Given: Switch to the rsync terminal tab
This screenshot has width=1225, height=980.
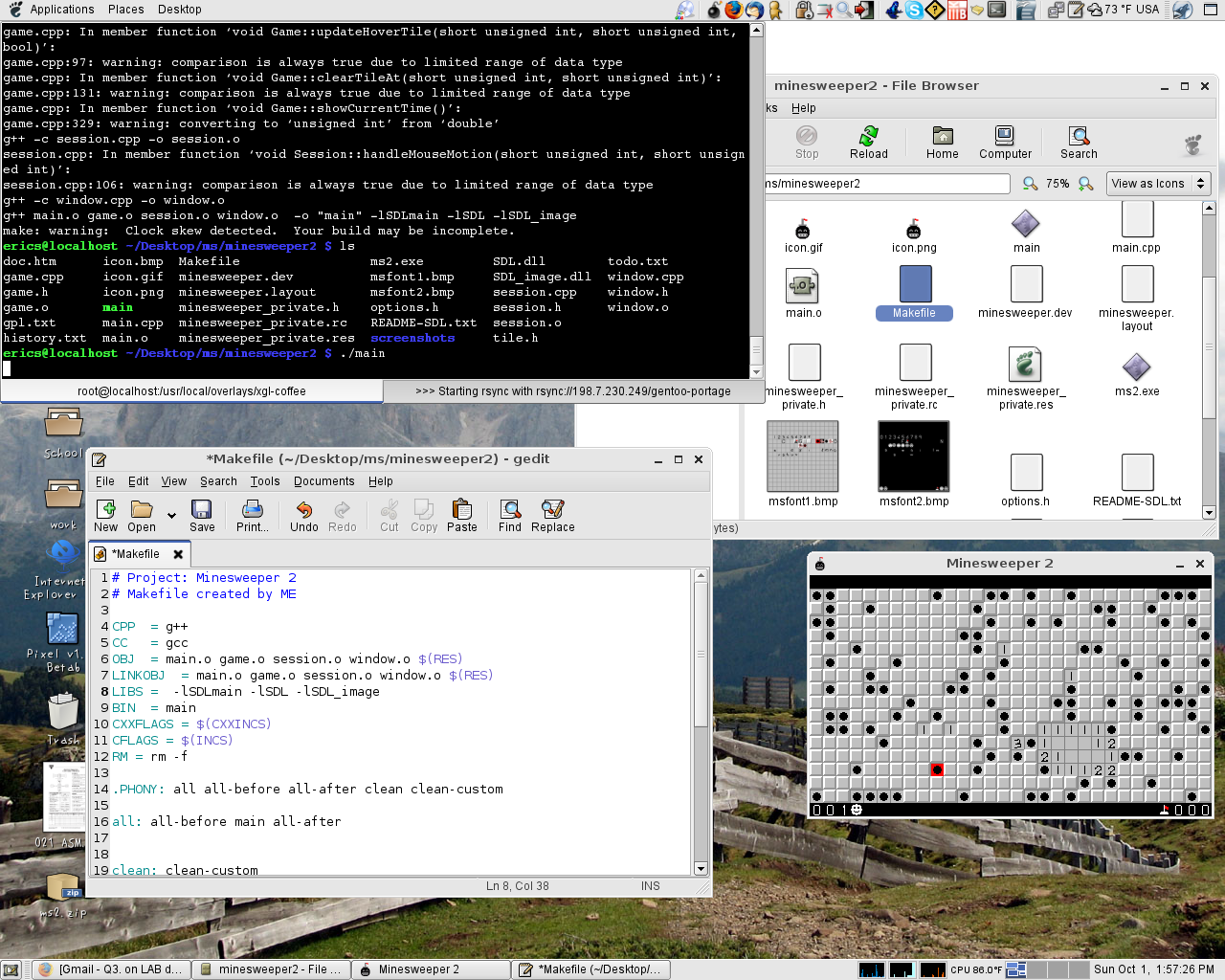Looking at the screenshot, I should pos(572,391).
